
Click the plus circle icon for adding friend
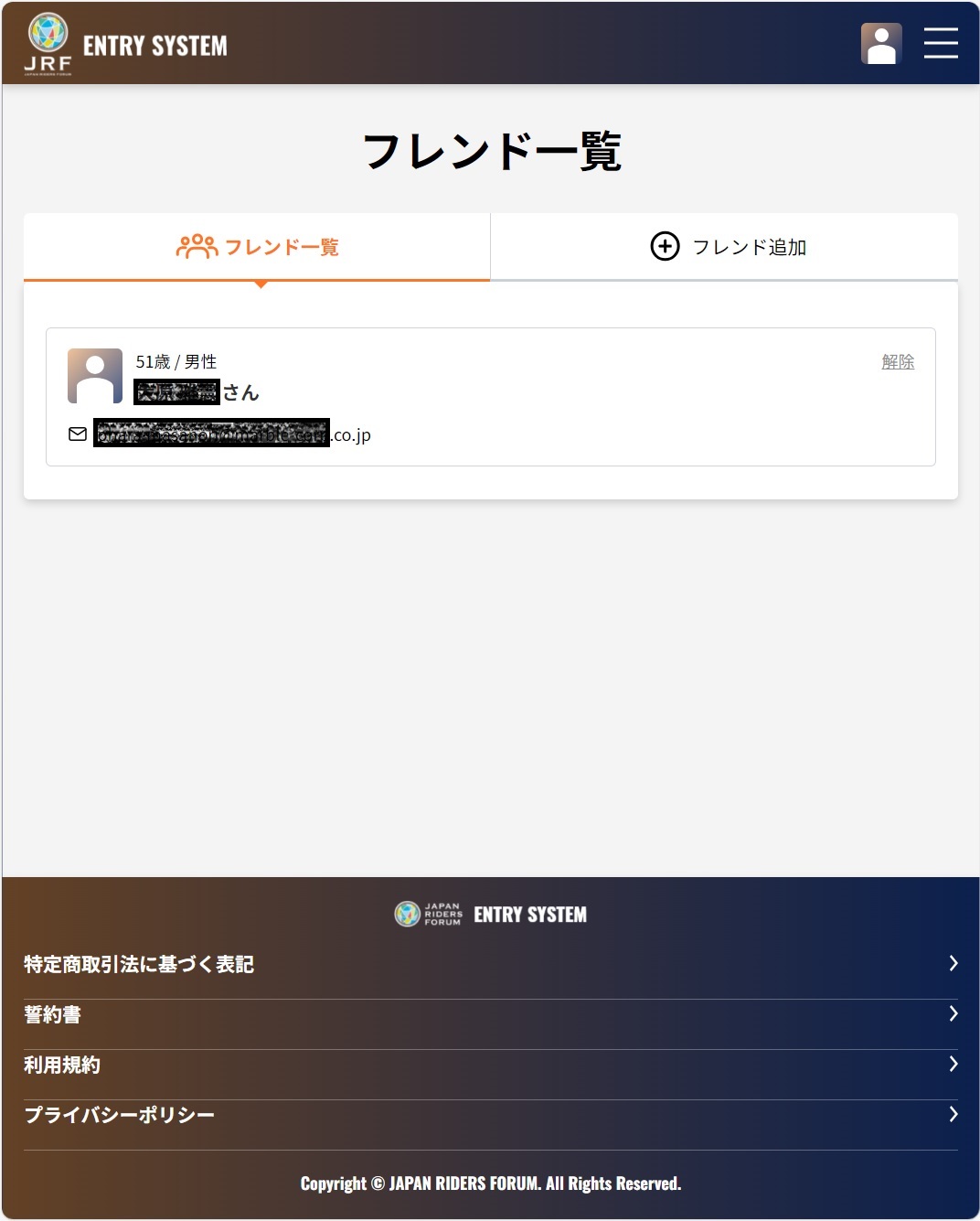click(665, 246)
